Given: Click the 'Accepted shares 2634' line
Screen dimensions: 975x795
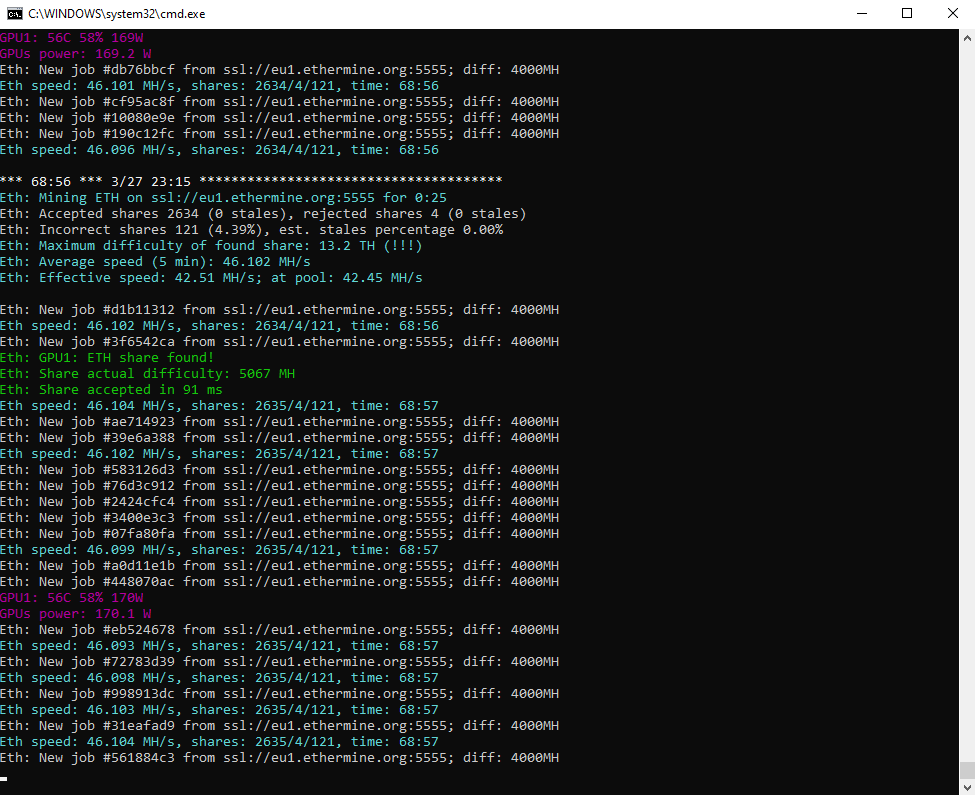Looking at the screenshot, I should click(263, 214).
